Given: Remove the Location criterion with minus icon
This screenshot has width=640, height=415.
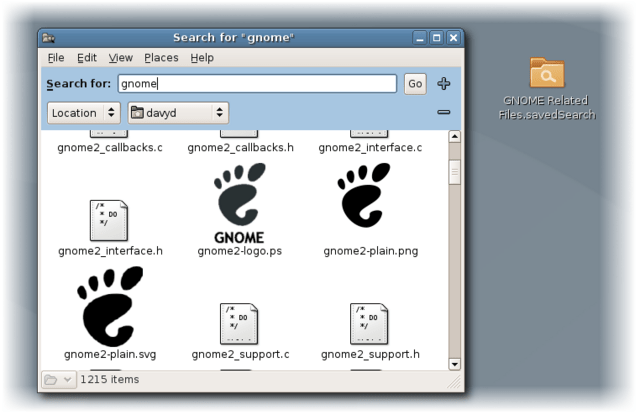Looking at the screenshot, I should (444, 112).
